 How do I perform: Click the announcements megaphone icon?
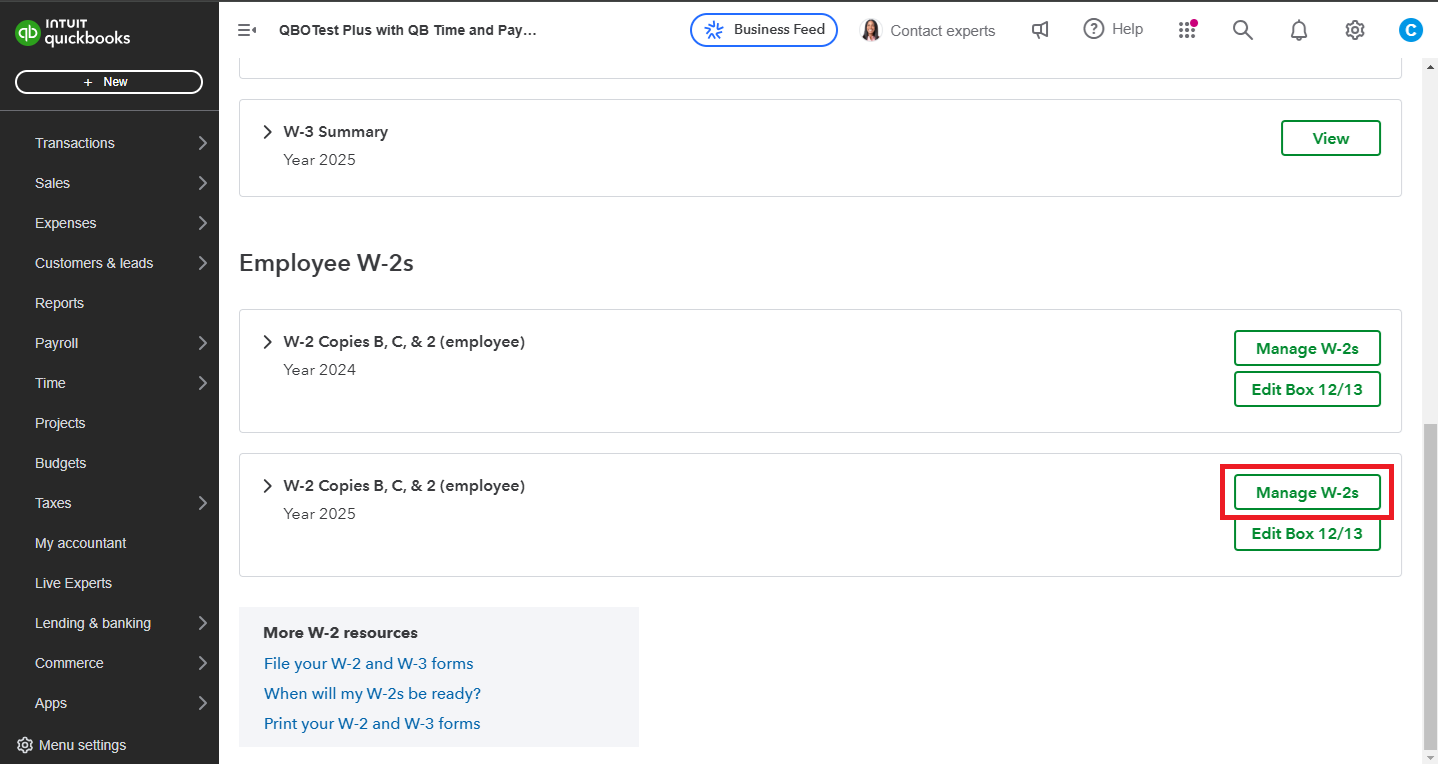(1040, 30)
